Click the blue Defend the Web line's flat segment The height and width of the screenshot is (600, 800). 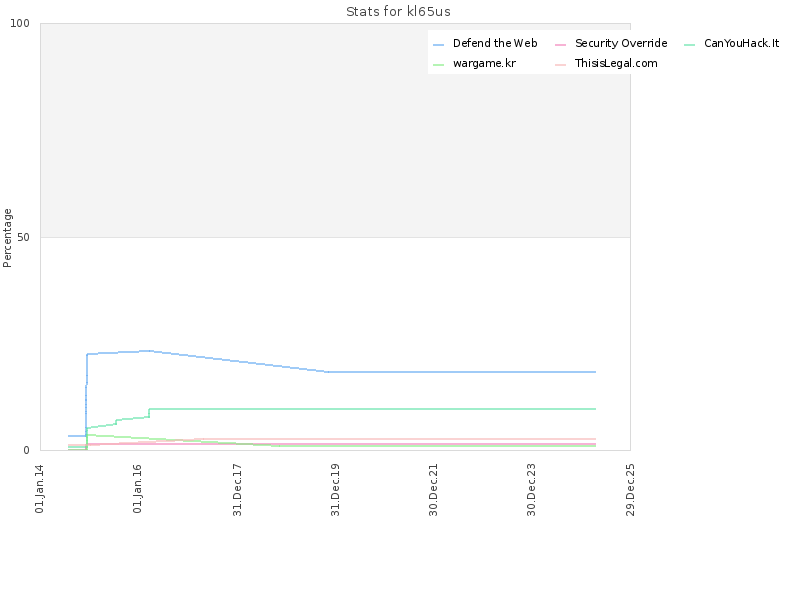pyautogui.click(x=459, y=372)
